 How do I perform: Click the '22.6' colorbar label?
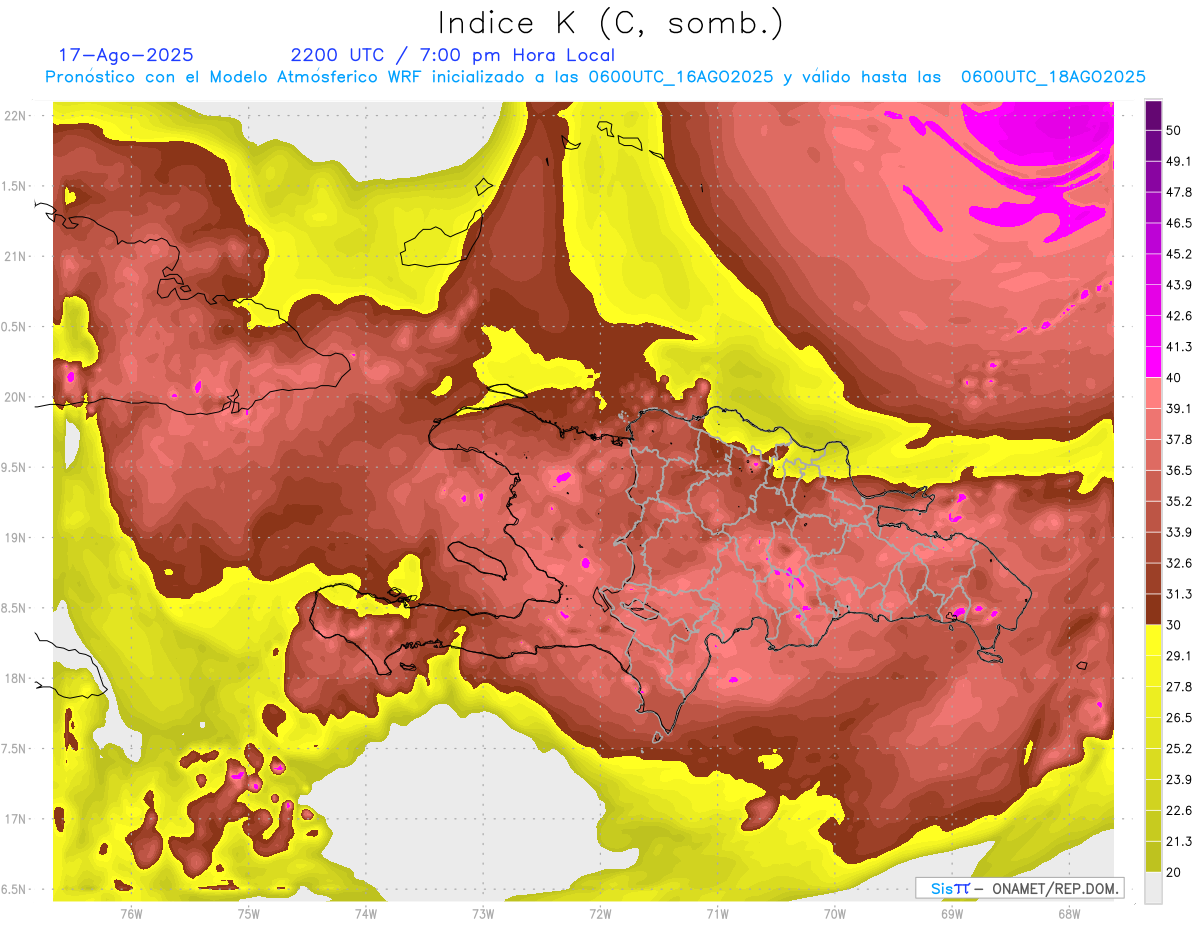[1179, 810]
